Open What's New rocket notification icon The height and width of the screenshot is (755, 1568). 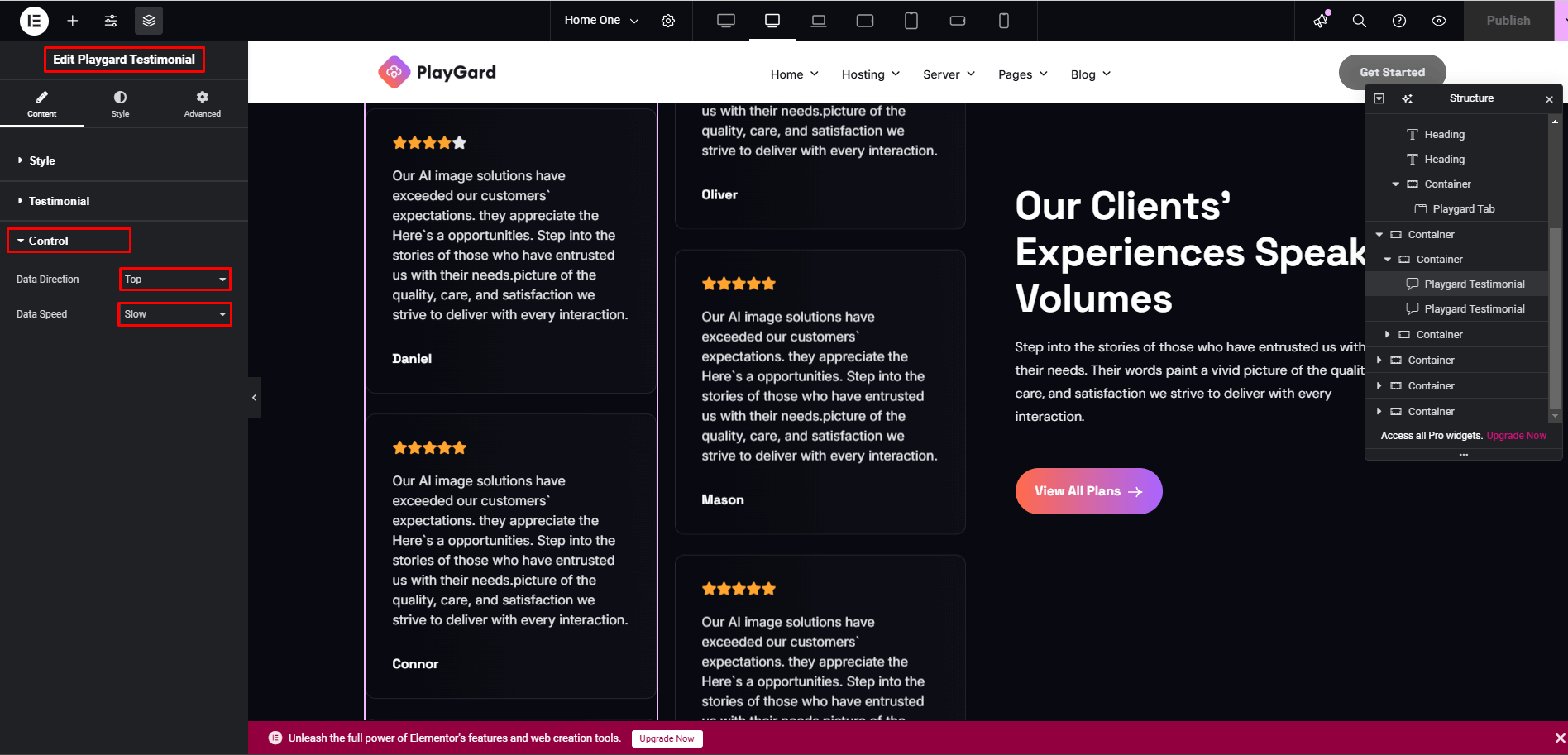click(1321, 21)
